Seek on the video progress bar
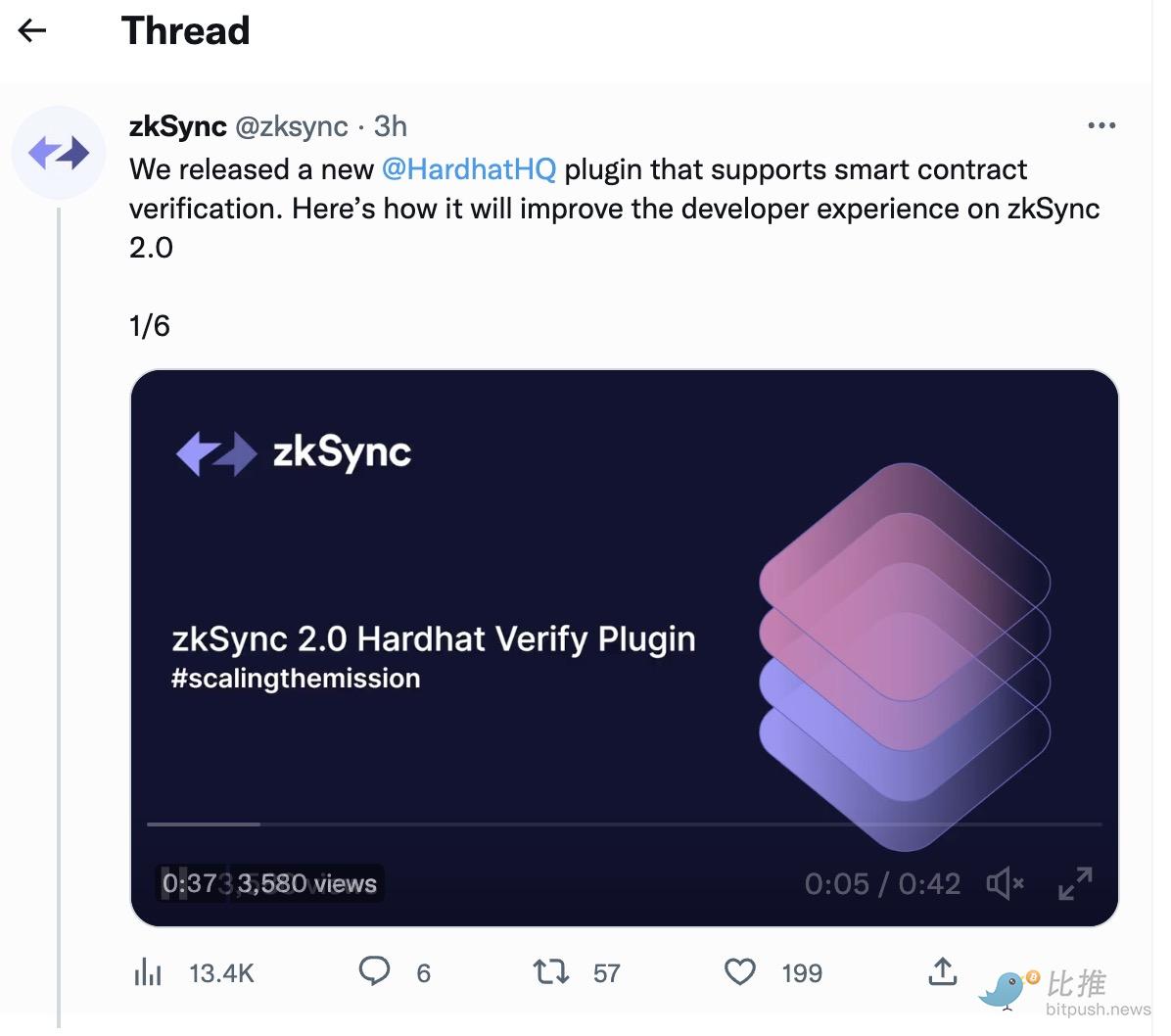1171x1036 pixels. pyautogui.click(x=624, y=824)
